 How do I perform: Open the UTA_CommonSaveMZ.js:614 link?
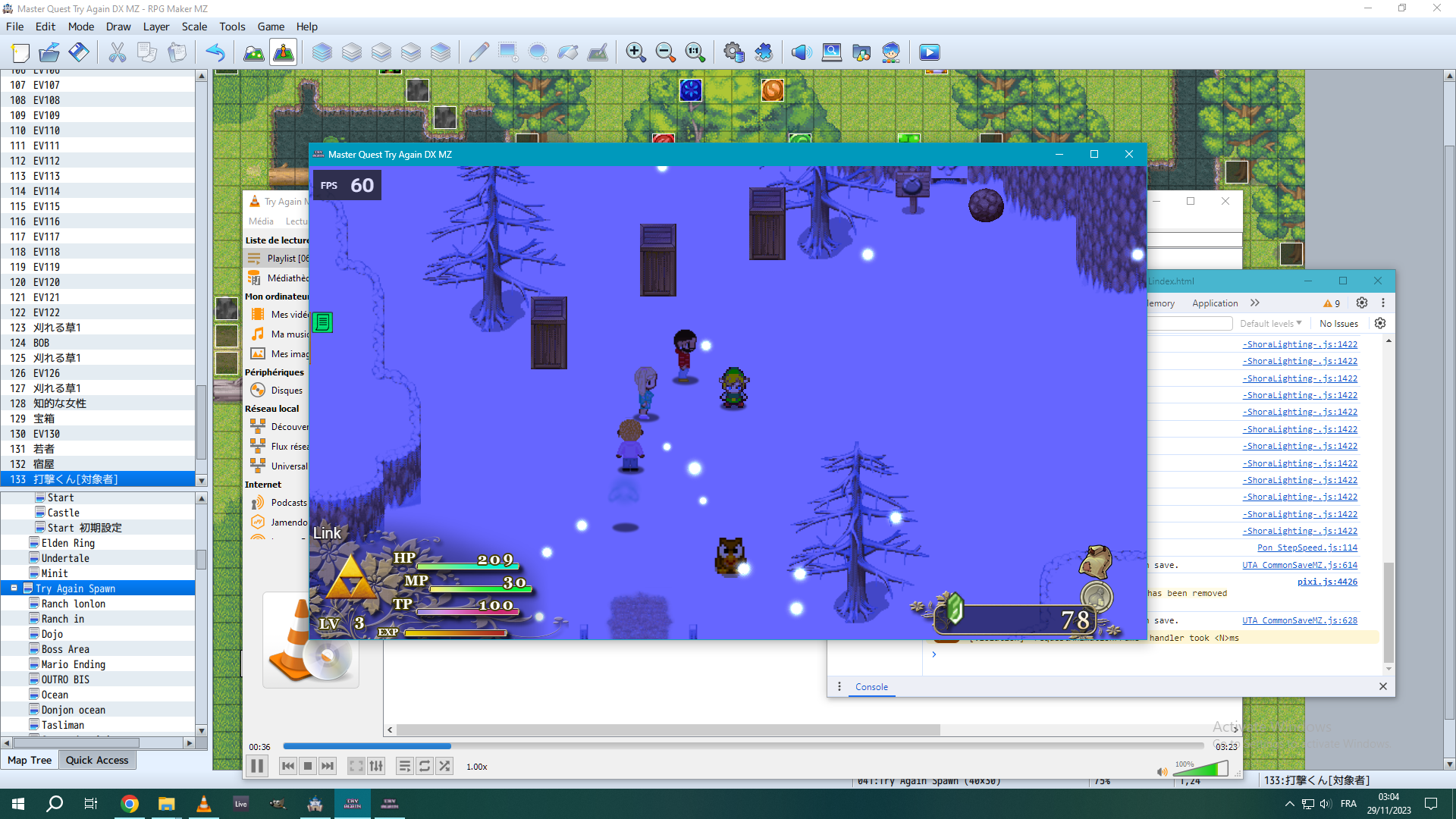coord(1300,565)
